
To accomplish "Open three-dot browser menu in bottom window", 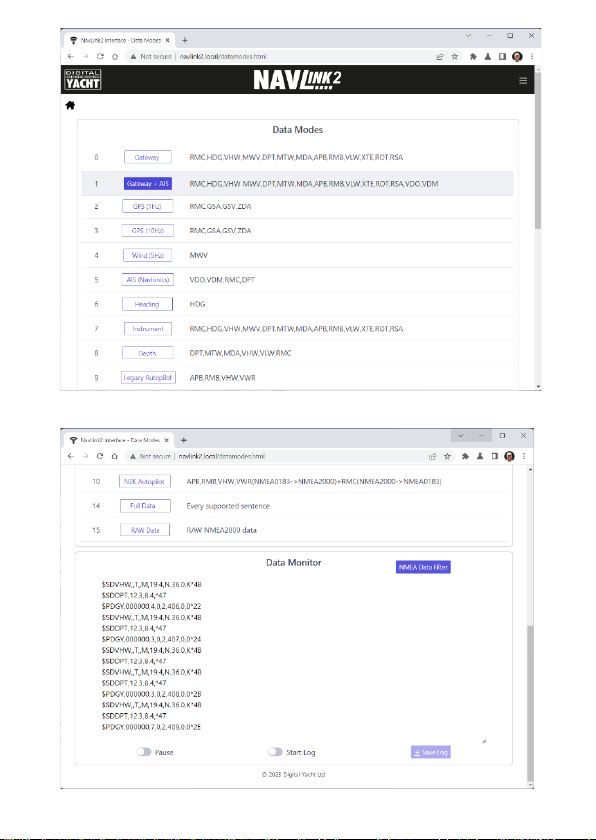I will (524, 456).
